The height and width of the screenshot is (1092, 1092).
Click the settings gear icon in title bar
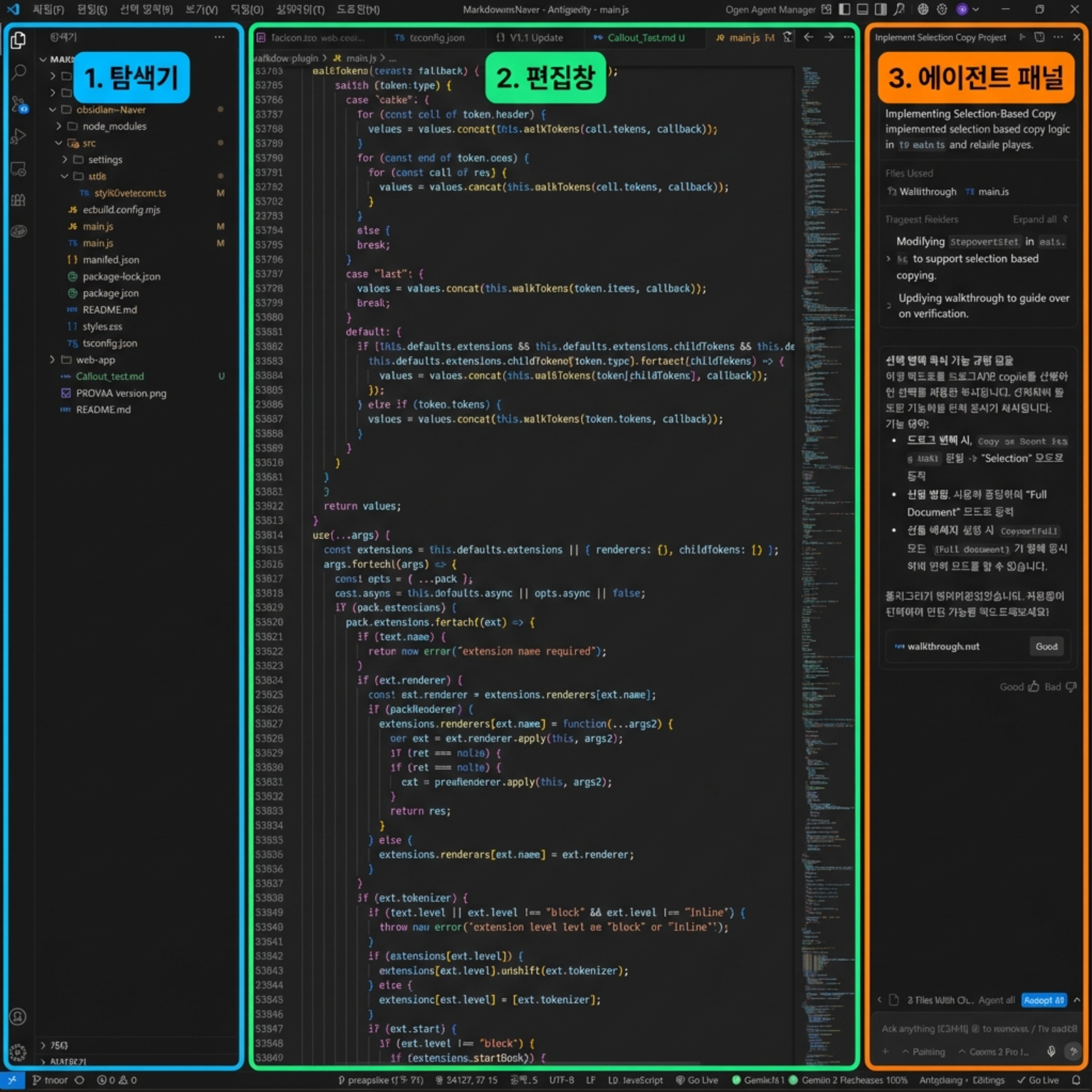click(x=942, y=9)
